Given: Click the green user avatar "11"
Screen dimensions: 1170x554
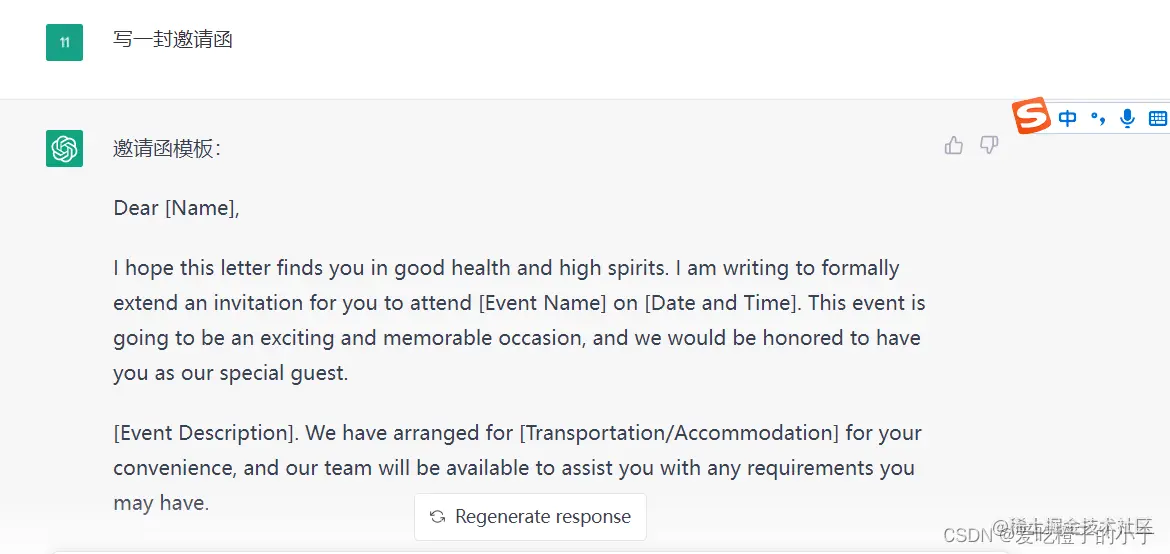Looking at the screenshot, I should point(64,42).
